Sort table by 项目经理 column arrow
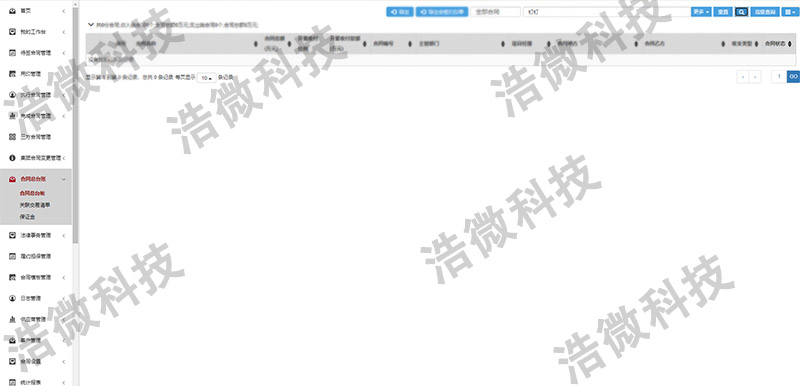The image size is (800, 386). (548, 44)
